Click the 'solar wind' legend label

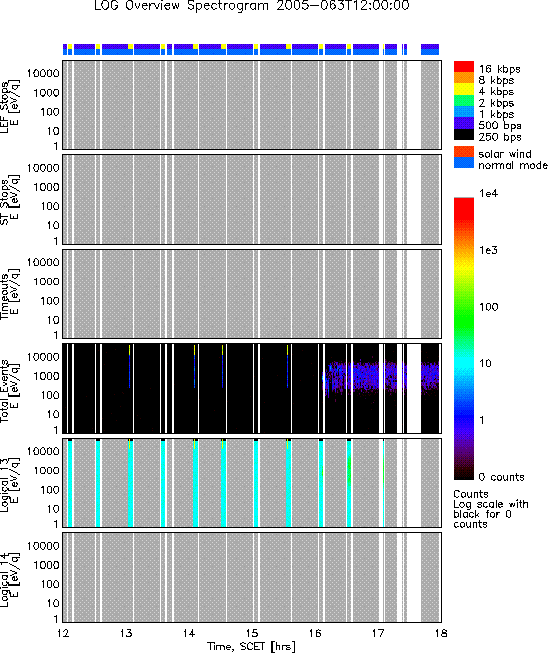coord(505,154)
